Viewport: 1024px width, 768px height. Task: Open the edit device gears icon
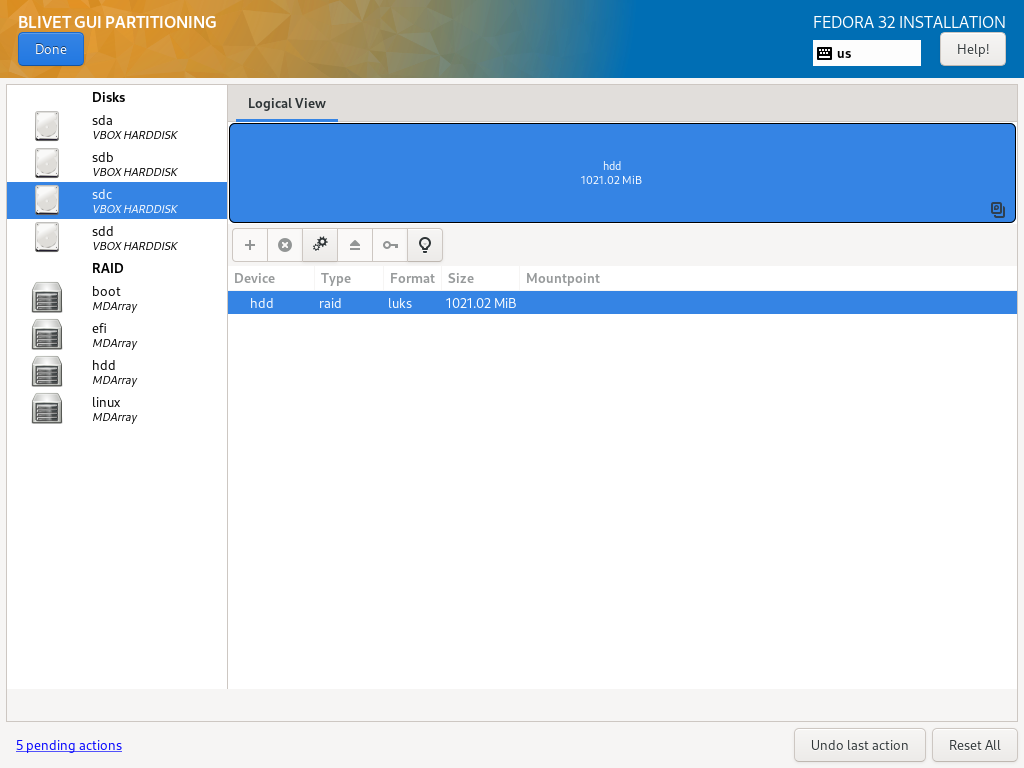pos(320,245)
